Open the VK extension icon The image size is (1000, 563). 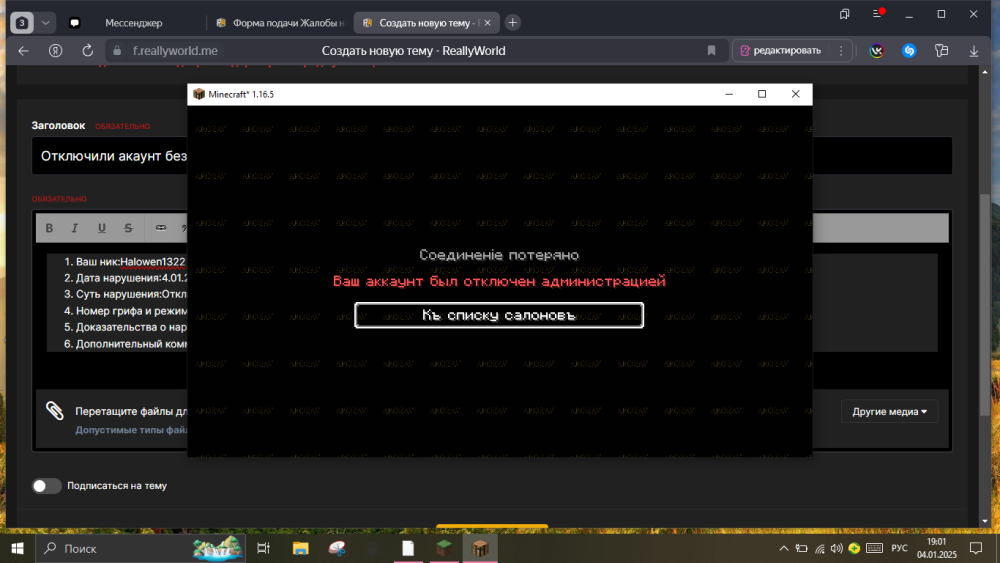pyautogui.click(x=877, y=51)
